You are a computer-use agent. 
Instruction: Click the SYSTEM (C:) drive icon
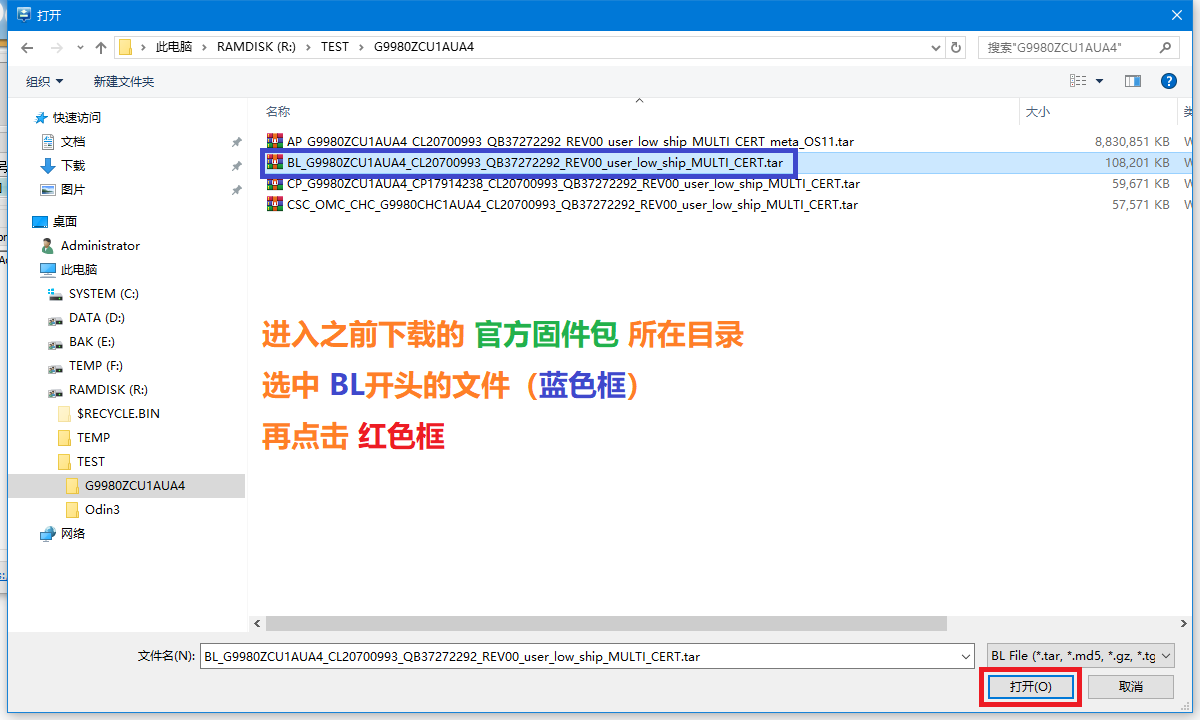click(56, 293)
